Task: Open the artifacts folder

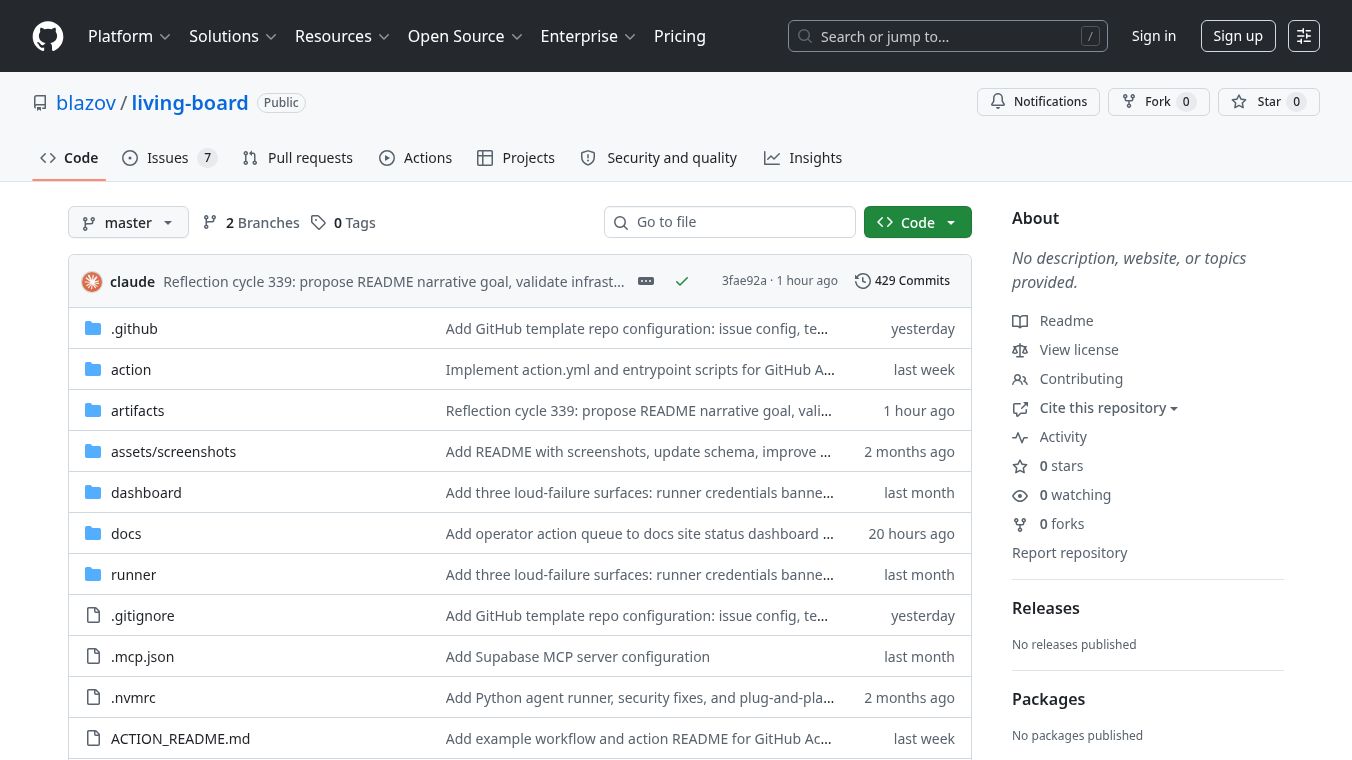Action: [137, 411]
